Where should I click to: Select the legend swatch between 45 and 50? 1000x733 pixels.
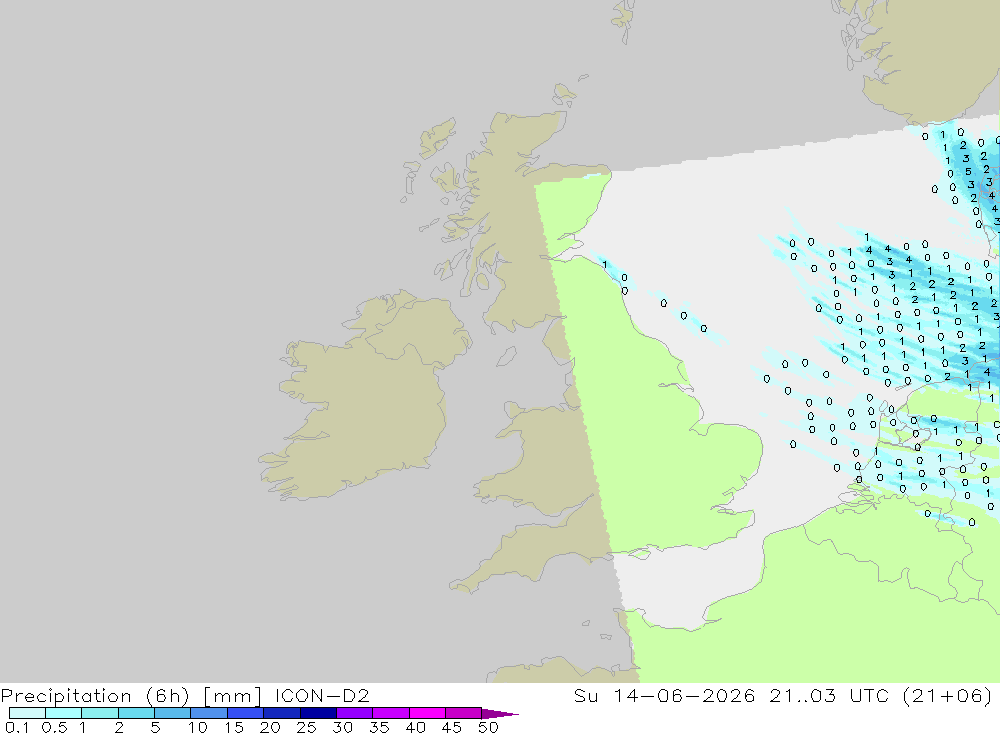[463, 713]
